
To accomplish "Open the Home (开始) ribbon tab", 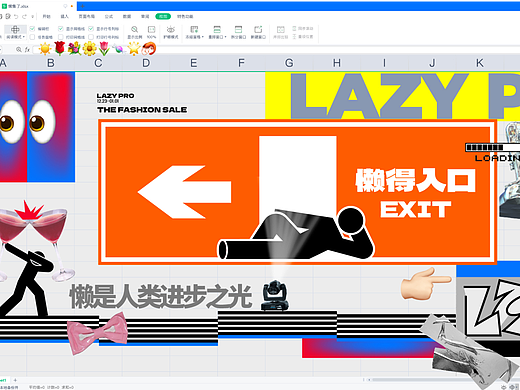I will [x=46, y=16].
